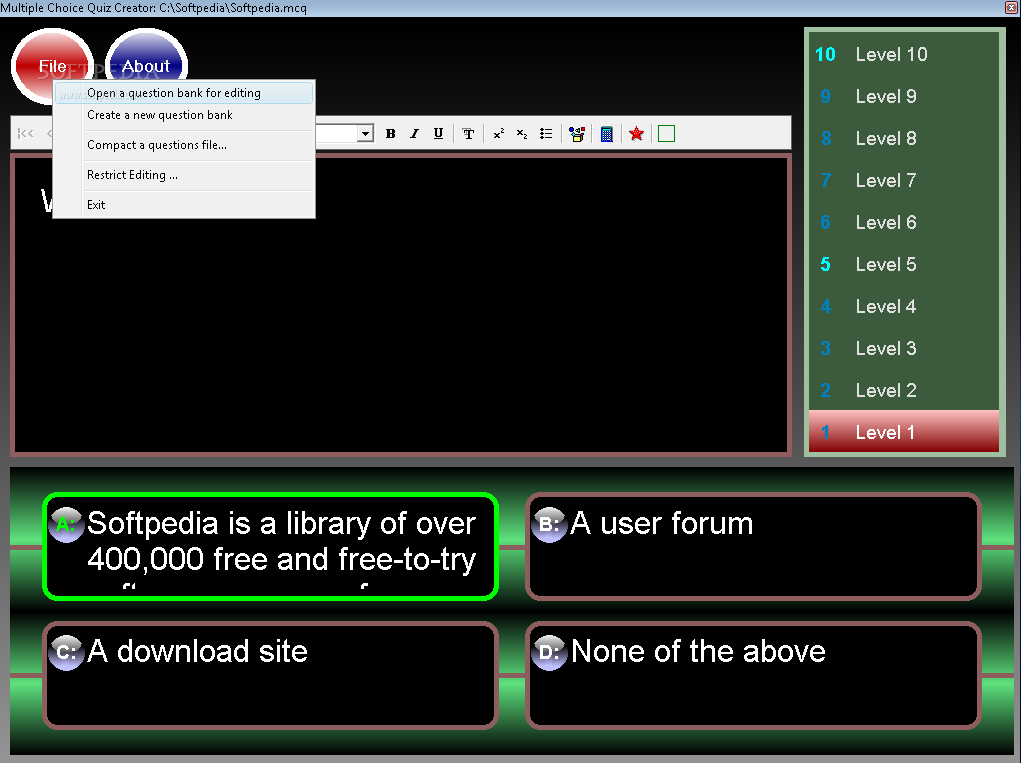Choose Create a new question bank

(x=184, y=115)
